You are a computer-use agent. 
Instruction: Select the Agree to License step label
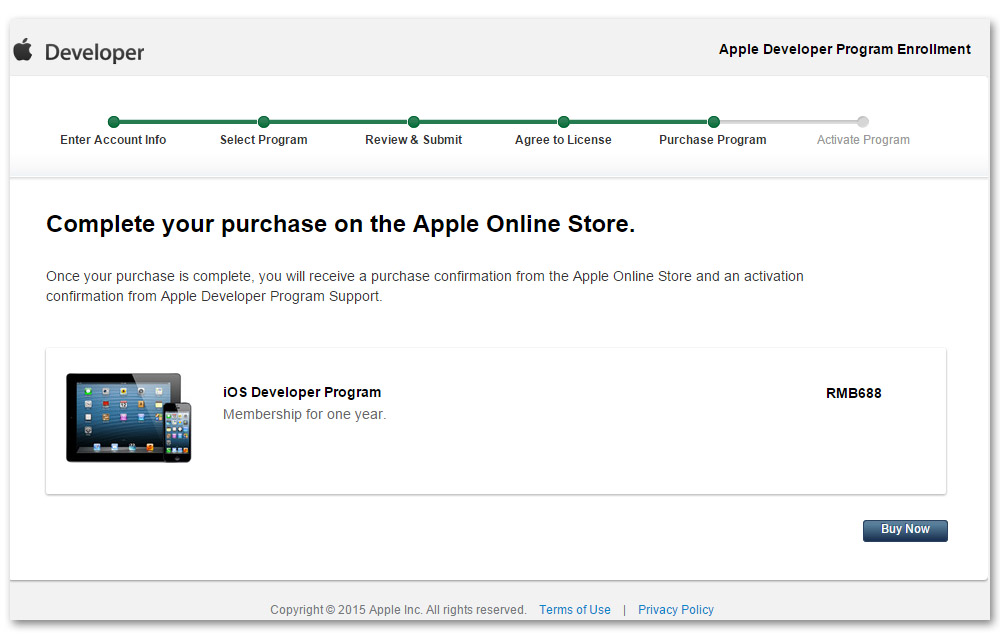tap(563, 140)
